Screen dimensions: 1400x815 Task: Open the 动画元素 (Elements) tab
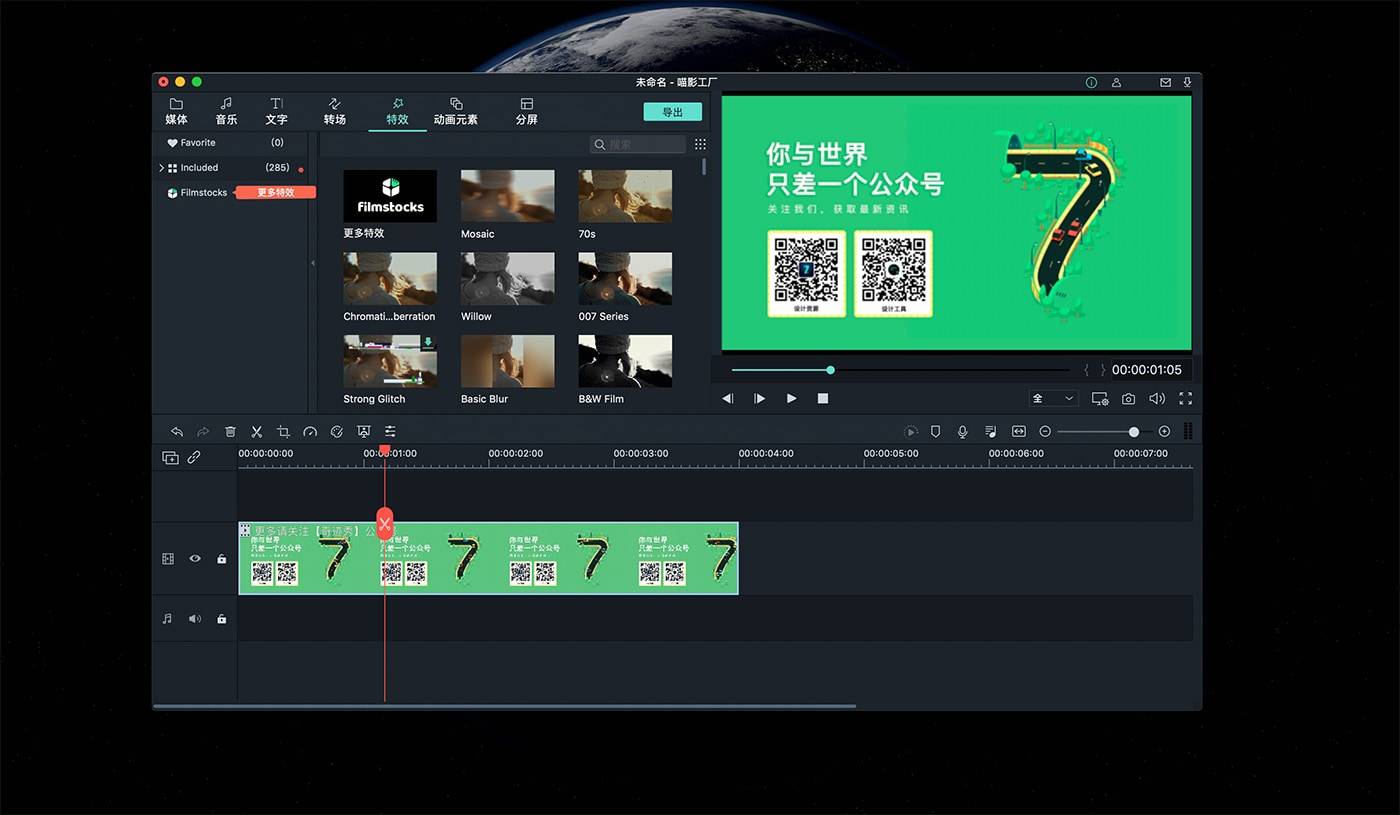[455, 111]
